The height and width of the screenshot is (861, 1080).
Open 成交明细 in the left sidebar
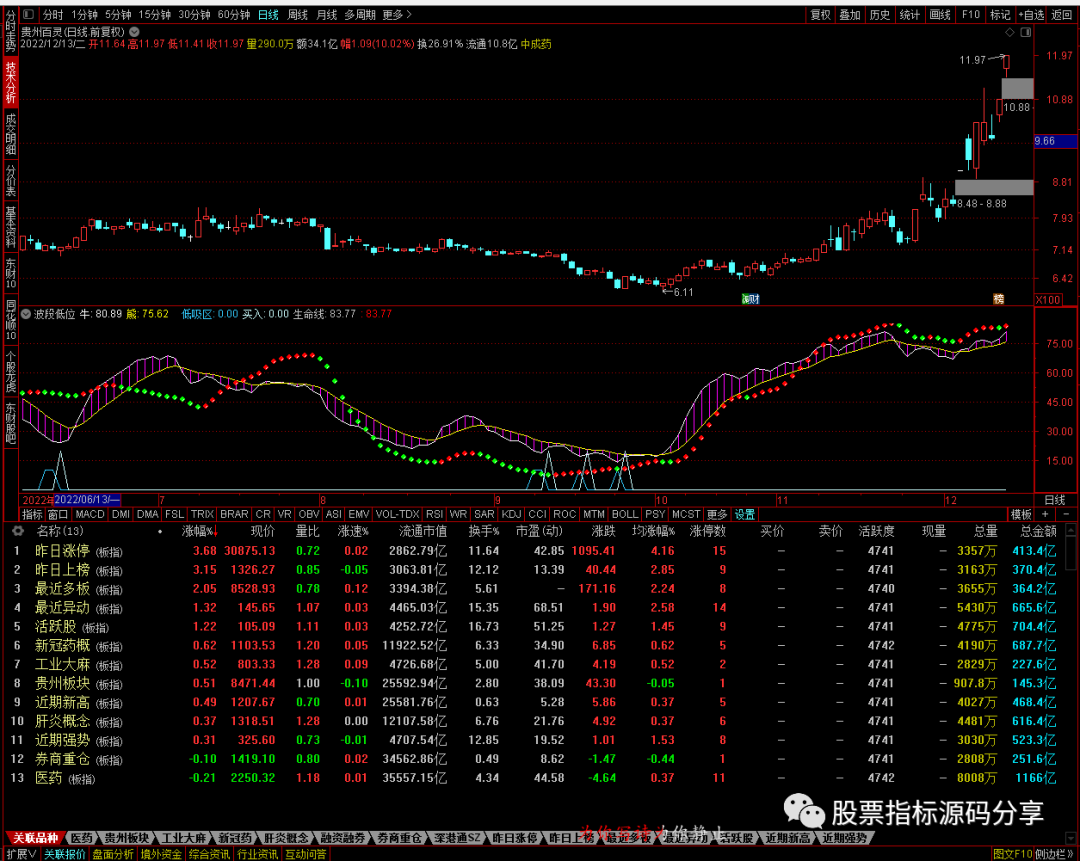(x=11, y=135)
